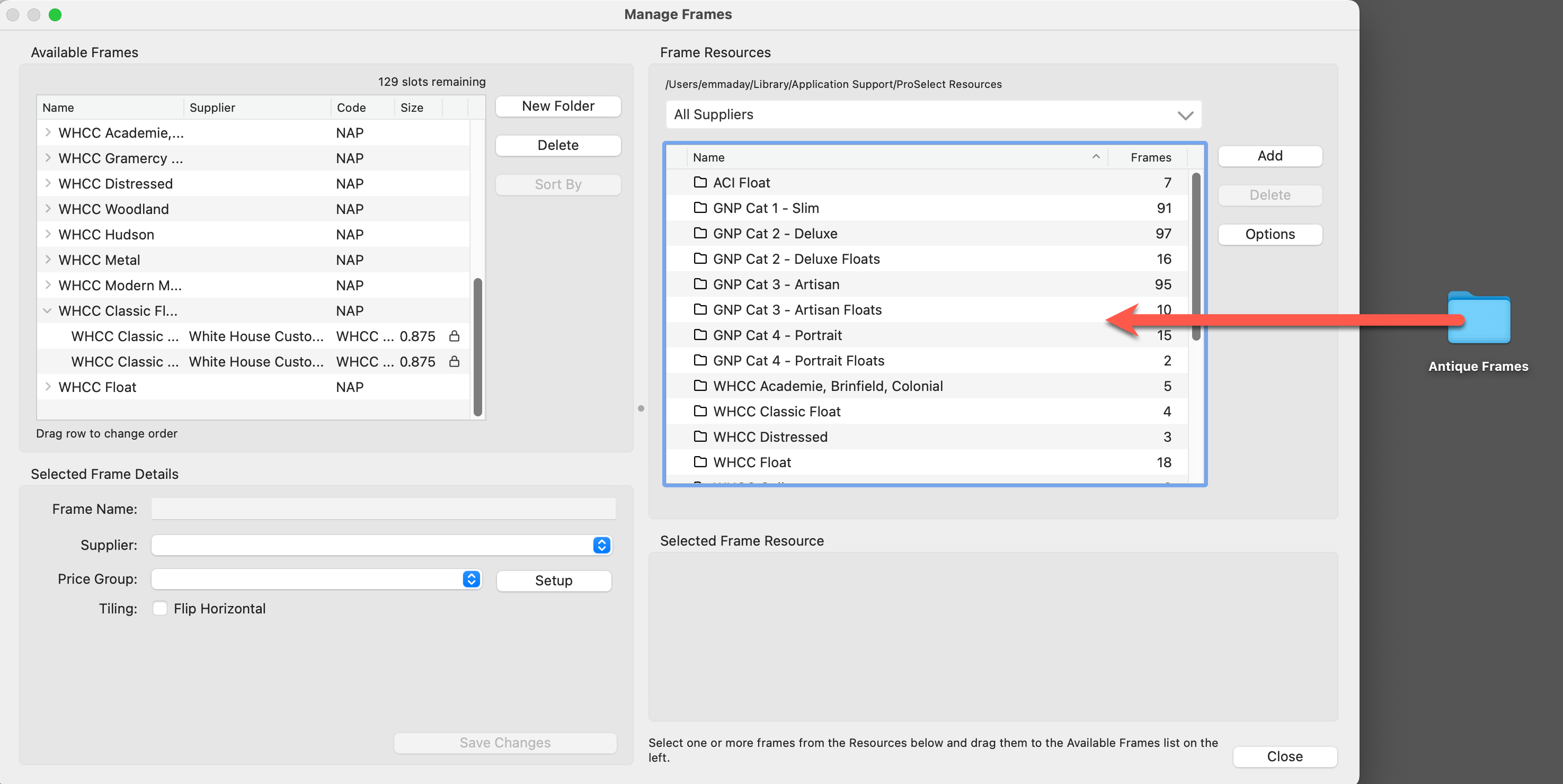Image resolution: width=1563 pixels, height=784 pixels.
Task: Click the lock icon on second WHCC Classic frame
Action: (x=454, y=362)
